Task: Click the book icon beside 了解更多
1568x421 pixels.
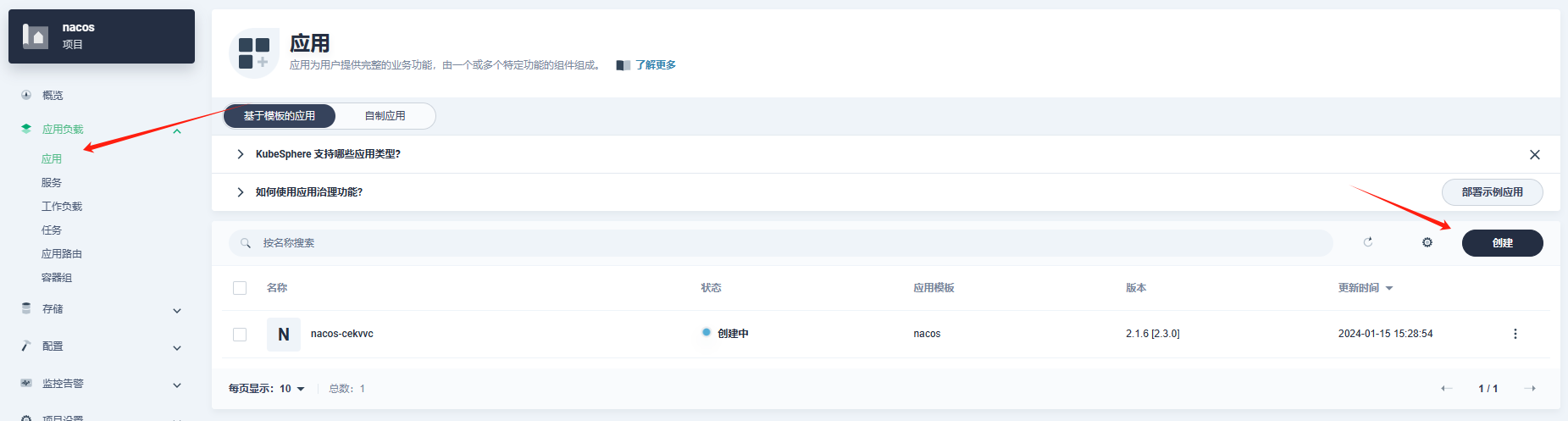Action: pyautogui.click(x=623, y=65)
